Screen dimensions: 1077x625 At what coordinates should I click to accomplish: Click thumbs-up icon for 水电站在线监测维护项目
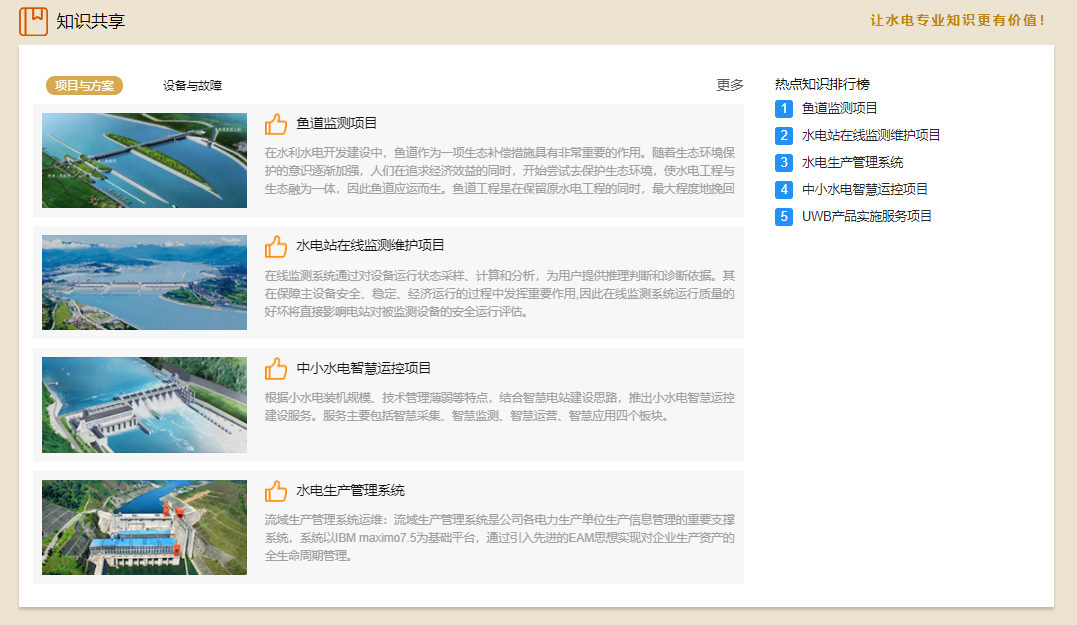click(276, 246)
